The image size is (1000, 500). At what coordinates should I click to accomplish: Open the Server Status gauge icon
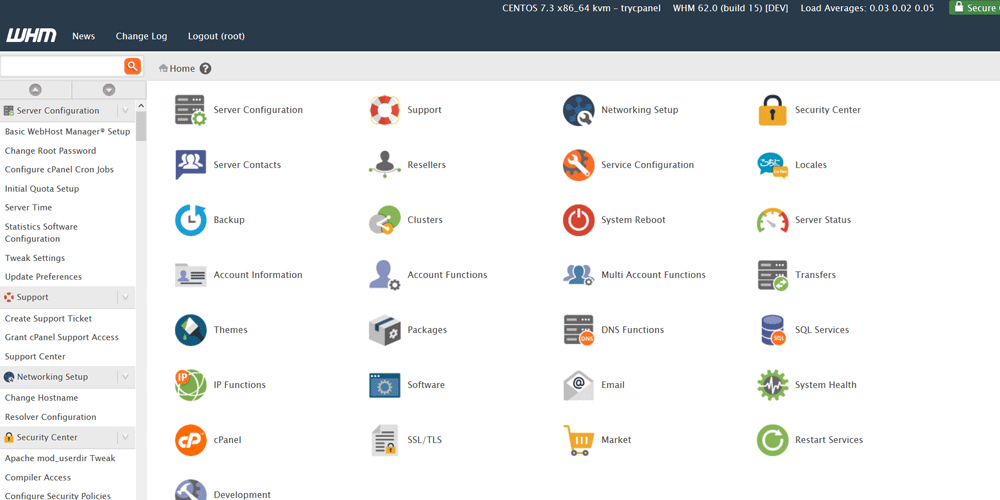(772, 219)
